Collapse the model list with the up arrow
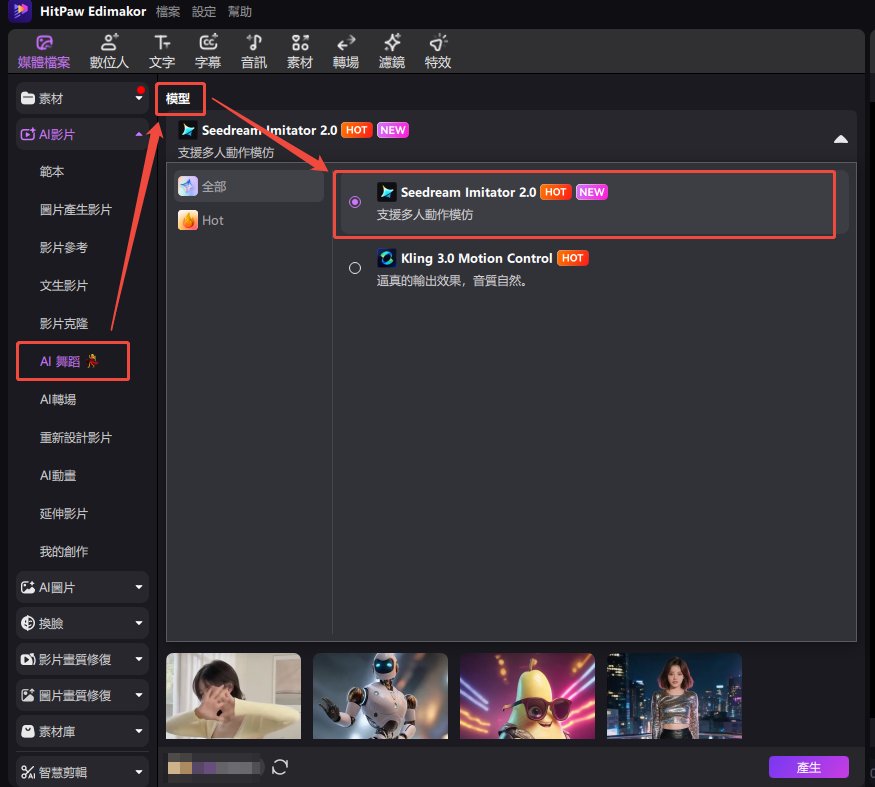 (x=840, y=140)
